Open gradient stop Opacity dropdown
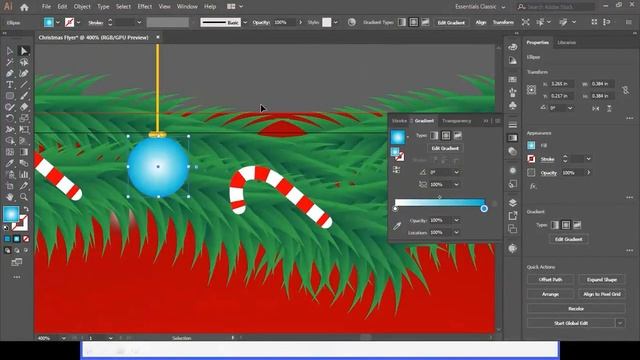640x360 pixels. tap(456, 220)
